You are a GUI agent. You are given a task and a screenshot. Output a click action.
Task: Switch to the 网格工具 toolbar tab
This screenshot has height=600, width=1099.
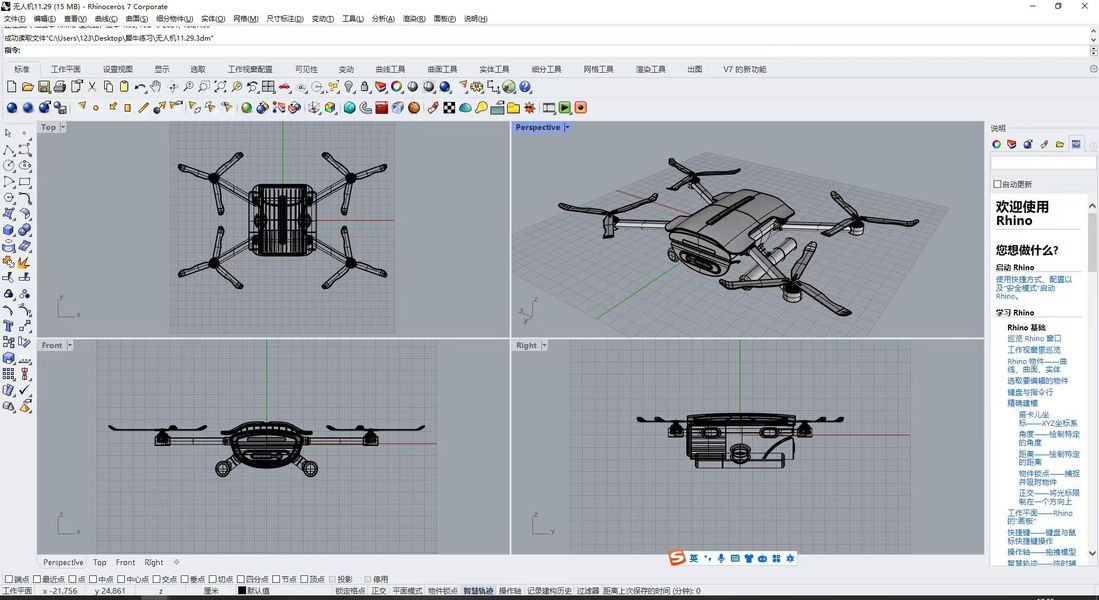(x=598, y=69)
